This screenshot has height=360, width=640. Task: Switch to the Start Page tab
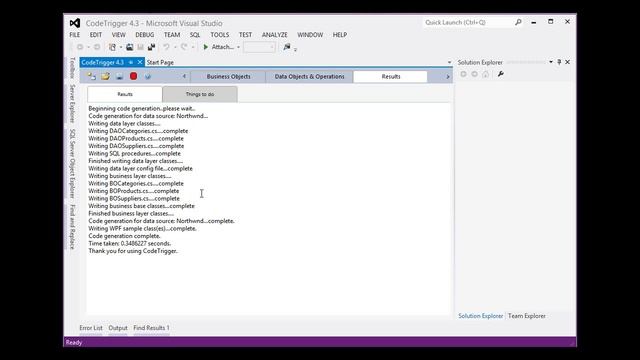point(160,62)
